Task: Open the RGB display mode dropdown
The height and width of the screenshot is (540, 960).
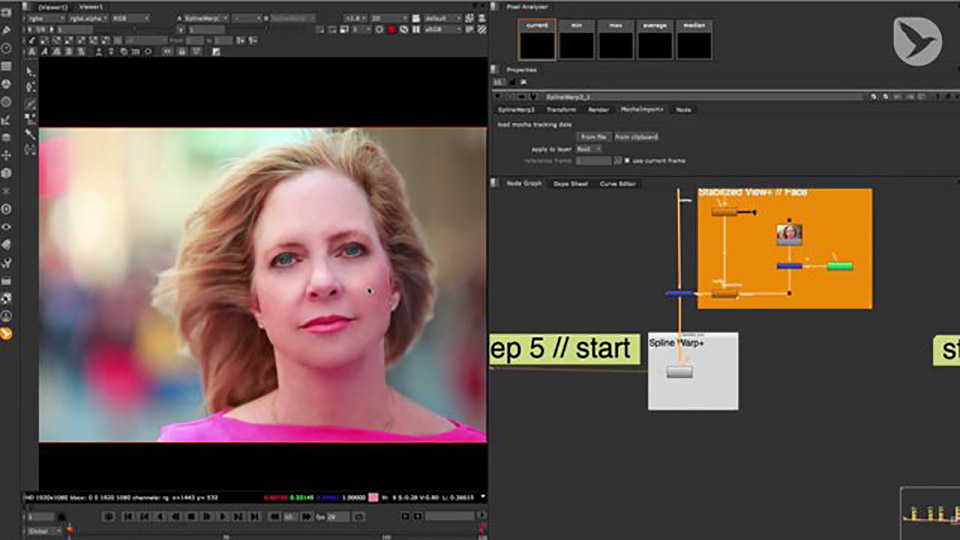Action: coord(130,18)
